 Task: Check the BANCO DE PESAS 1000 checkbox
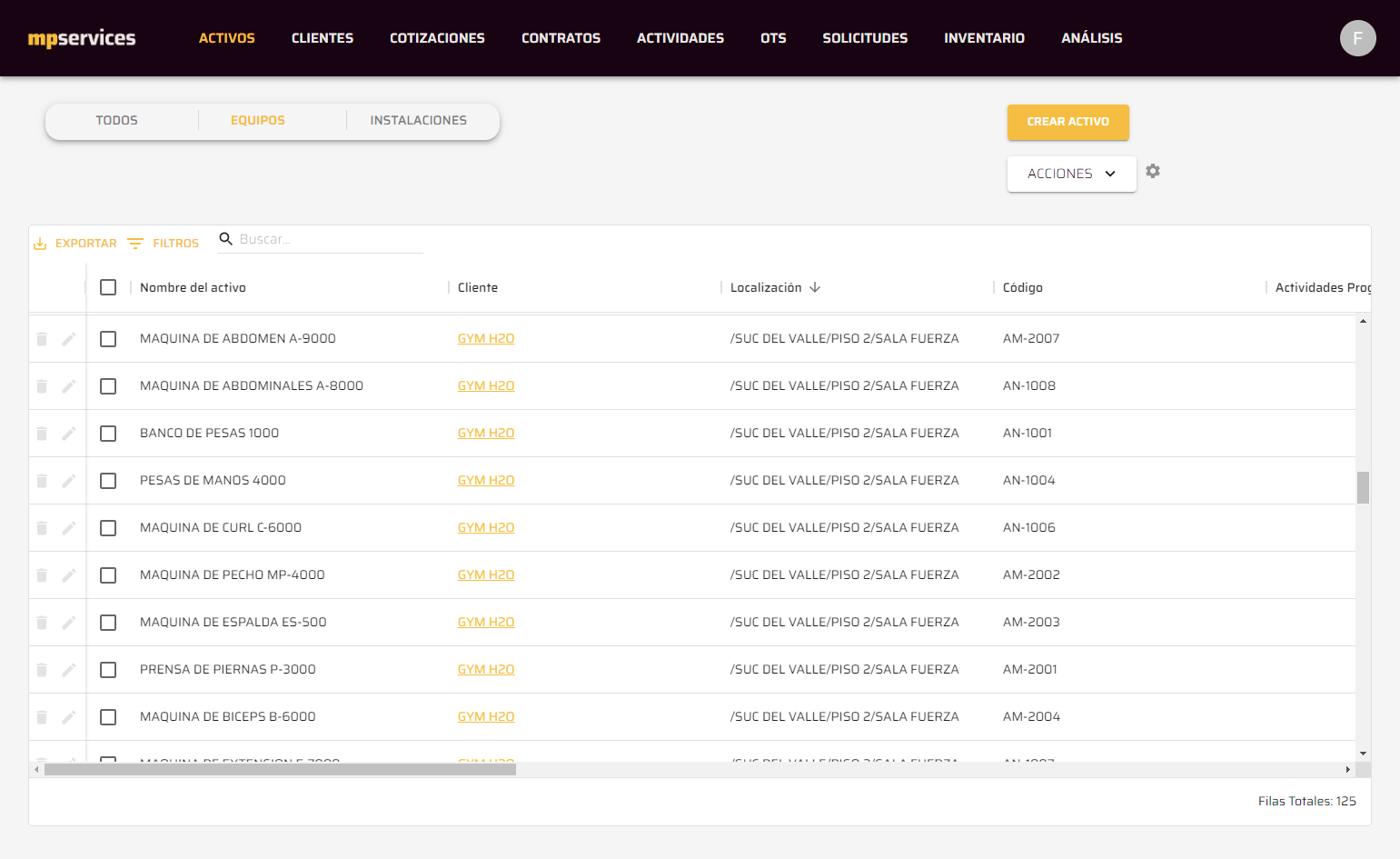tap(108, 434)
